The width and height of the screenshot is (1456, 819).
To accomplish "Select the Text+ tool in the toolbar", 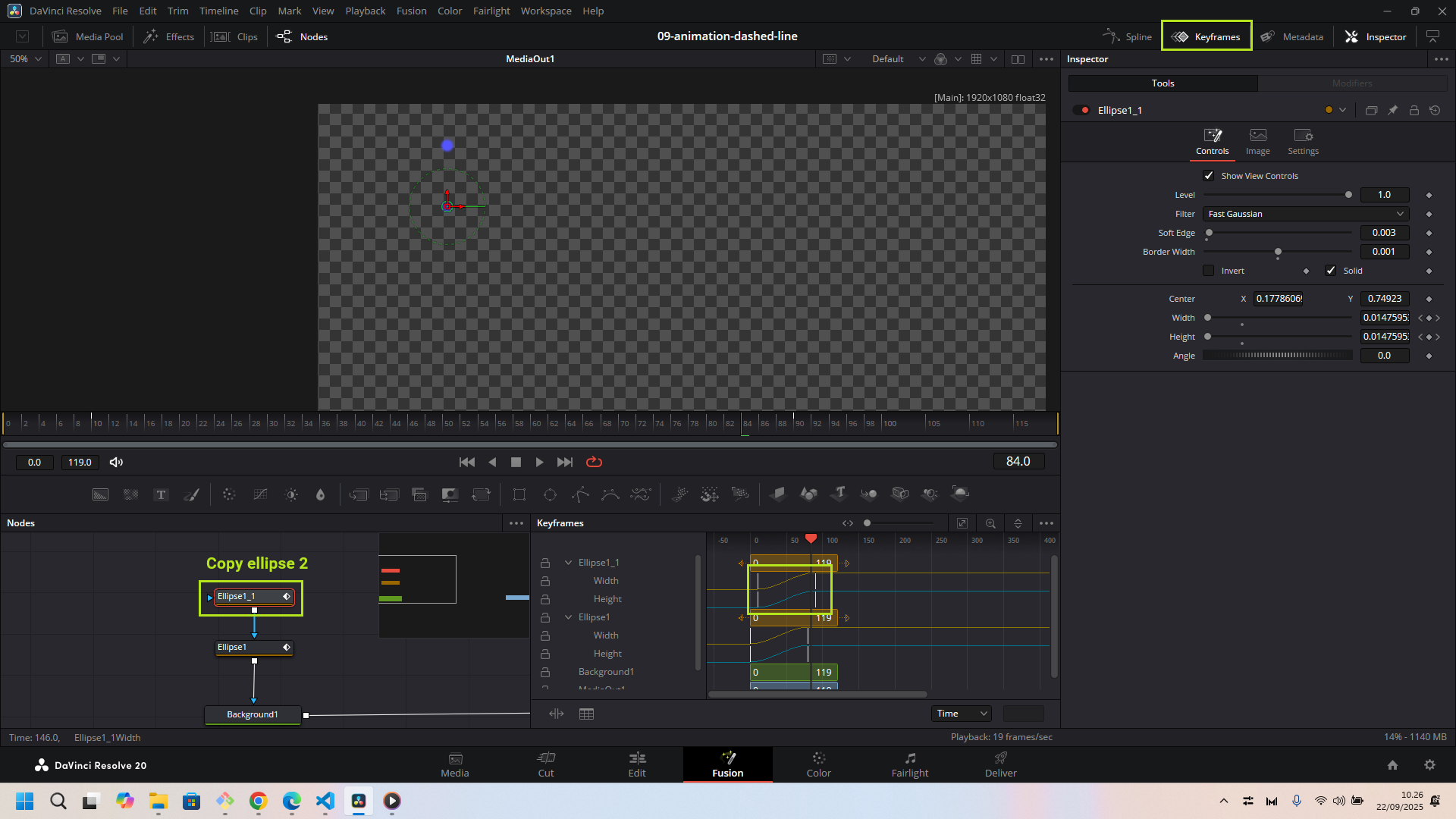I will pyautogui.click(x=161, y=495).
